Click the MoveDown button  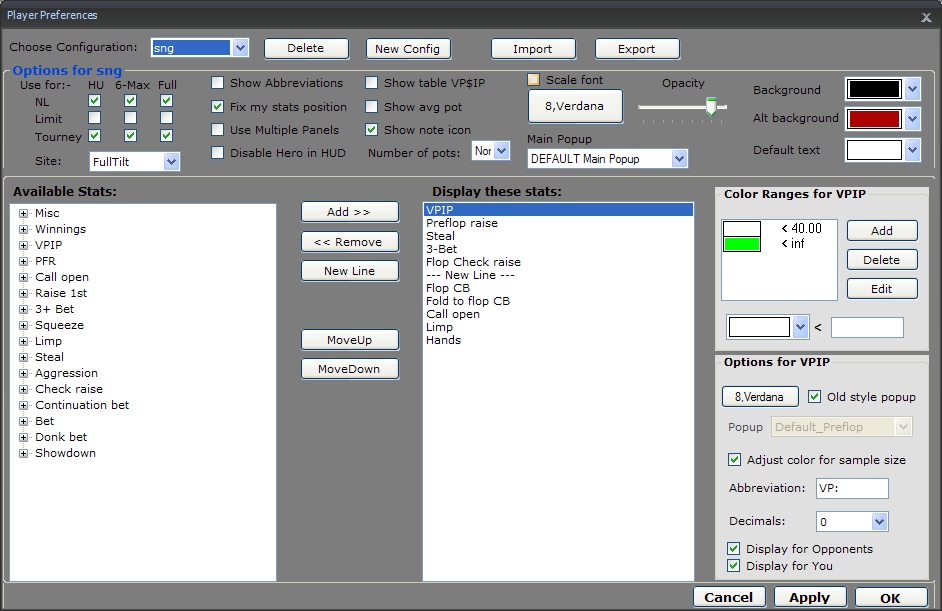[349, 369]
